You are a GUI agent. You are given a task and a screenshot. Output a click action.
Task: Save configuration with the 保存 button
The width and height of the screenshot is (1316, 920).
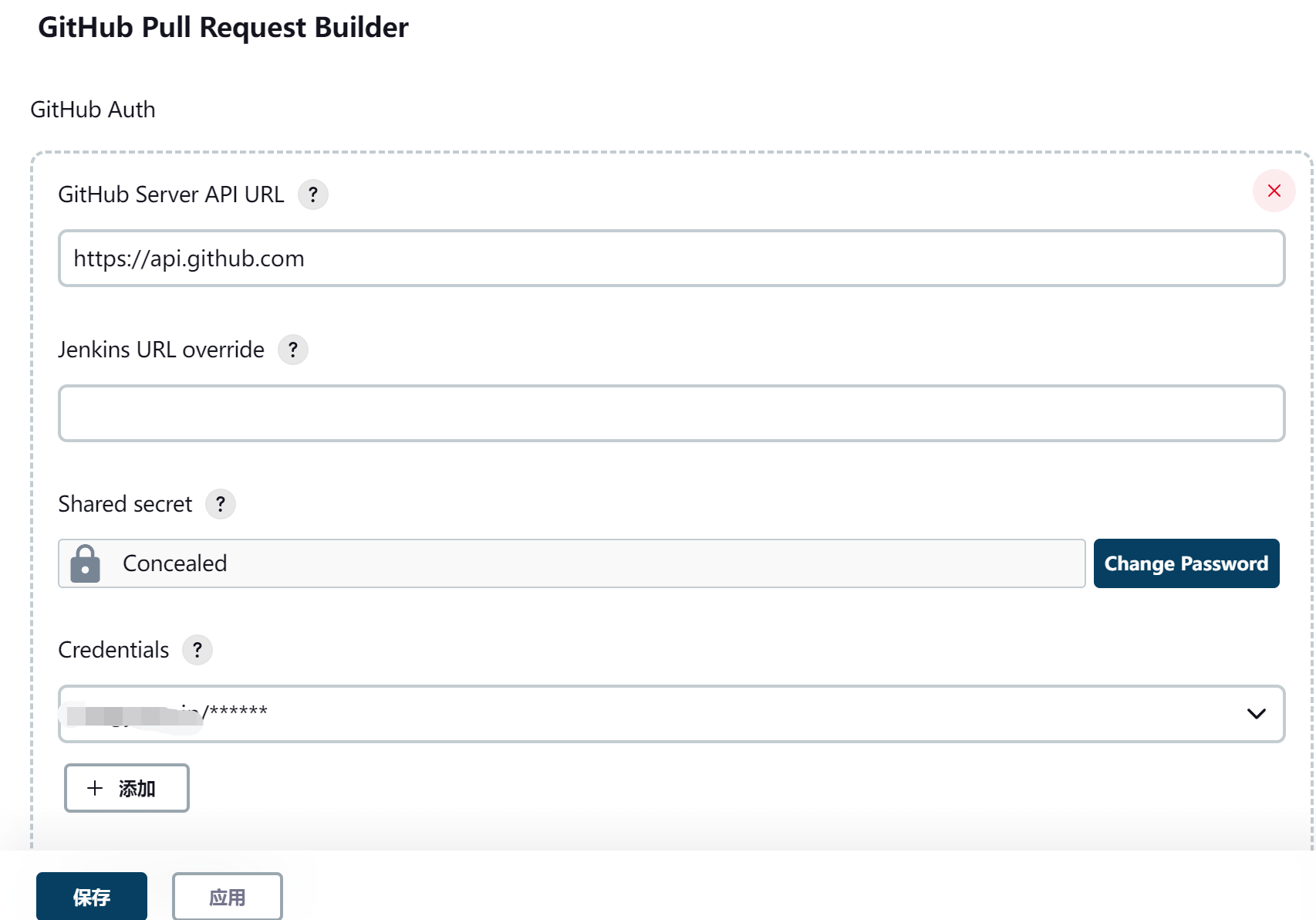(92, 897)
